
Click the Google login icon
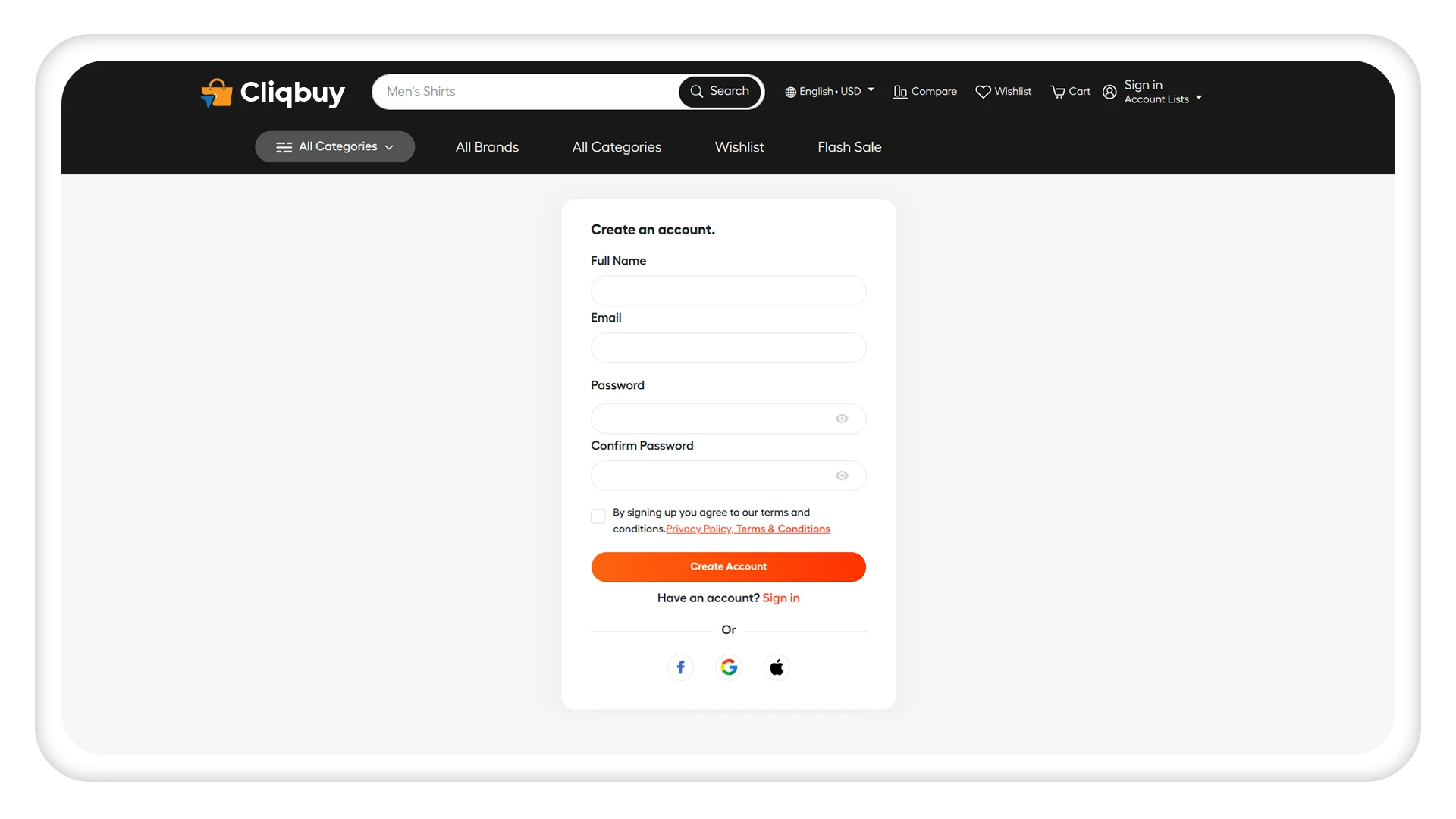coord(729,666)
